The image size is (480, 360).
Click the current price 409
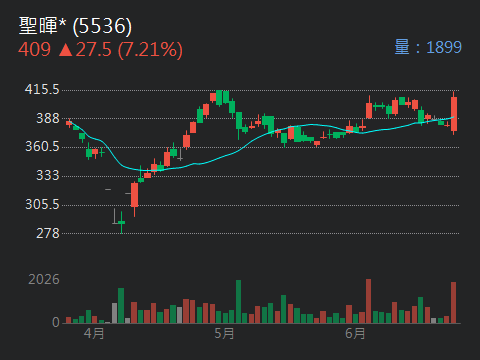pyautogui.click(x=34, y=50)
